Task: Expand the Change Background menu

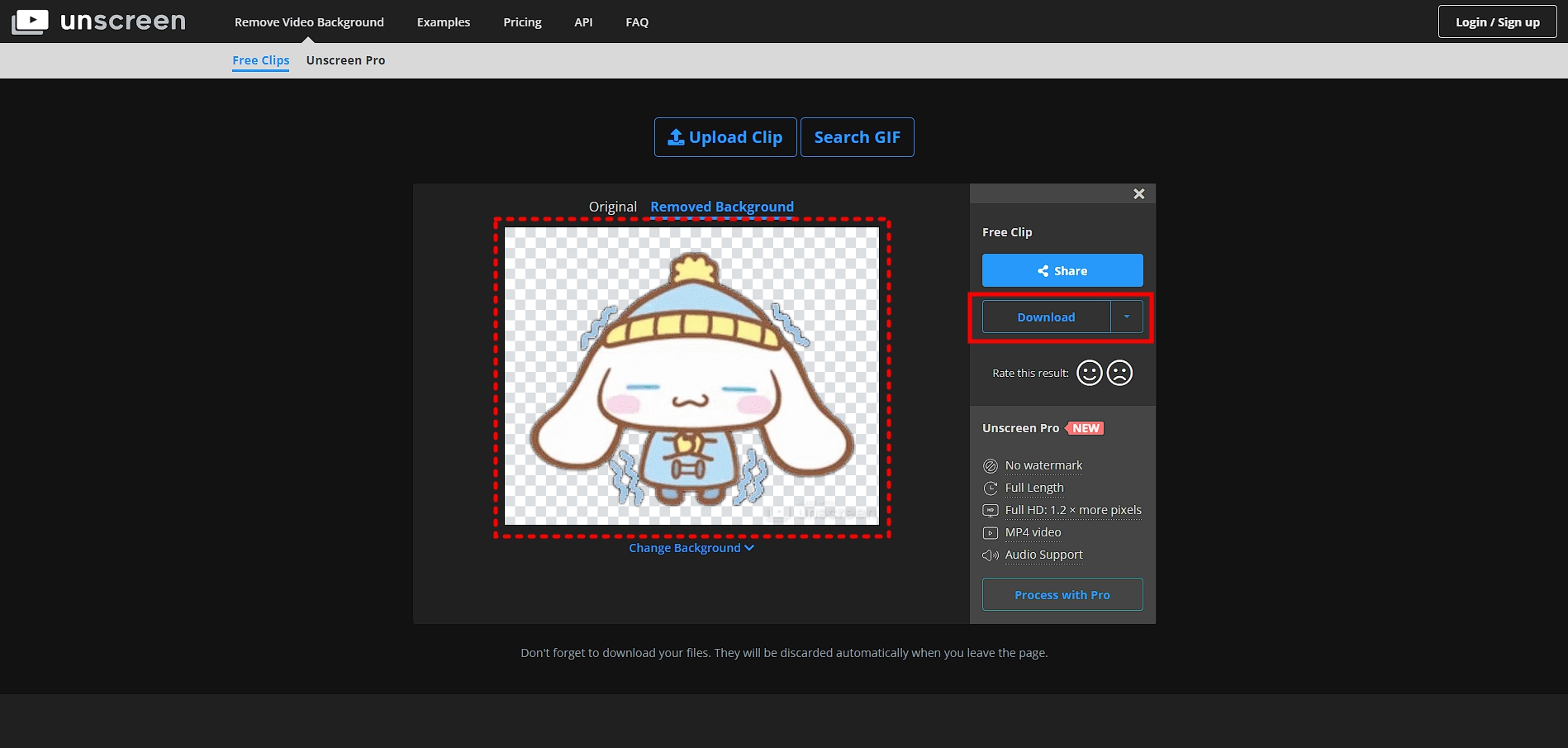Action: 691,548
